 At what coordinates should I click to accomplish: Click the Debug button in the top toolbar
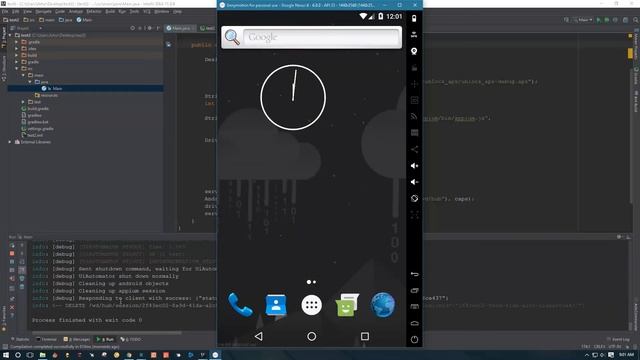(607, 20)
